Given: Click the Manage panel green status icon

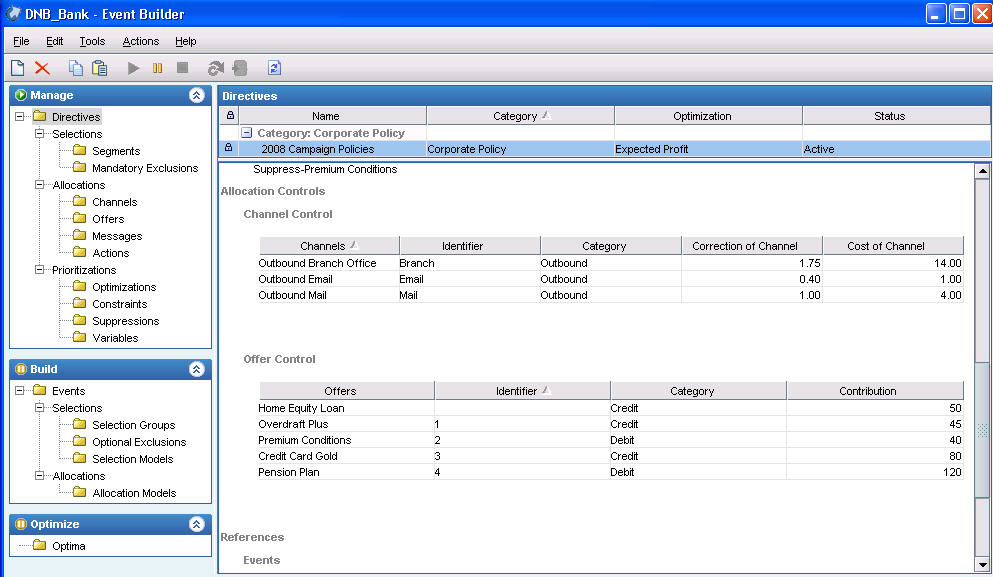Looking at the screenshot, I should click(x=21, y=95).
